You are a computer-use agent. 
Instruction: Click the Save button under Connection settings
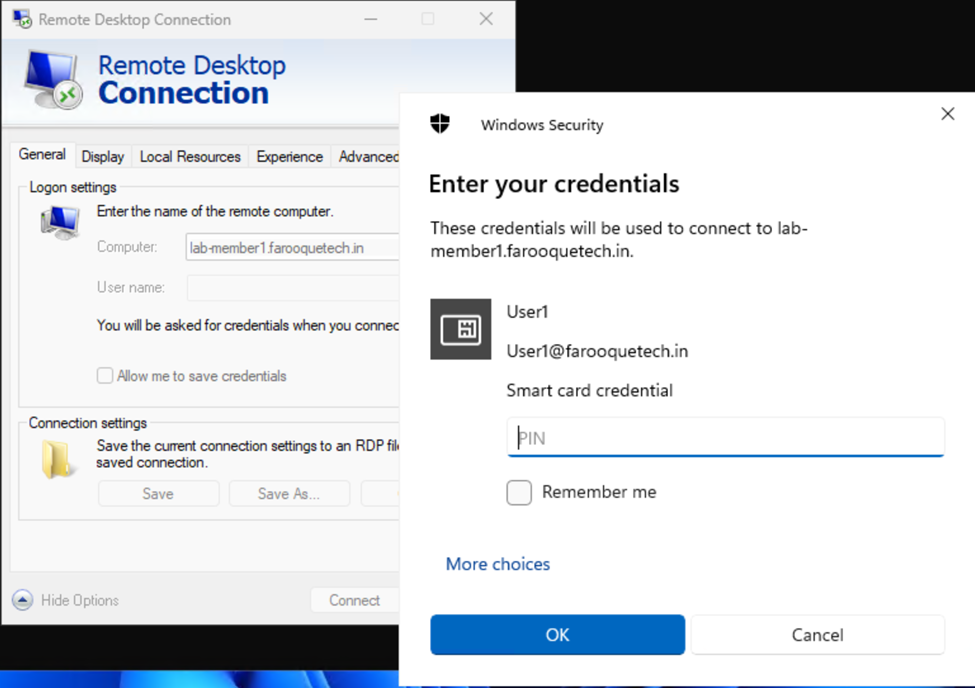159,494
